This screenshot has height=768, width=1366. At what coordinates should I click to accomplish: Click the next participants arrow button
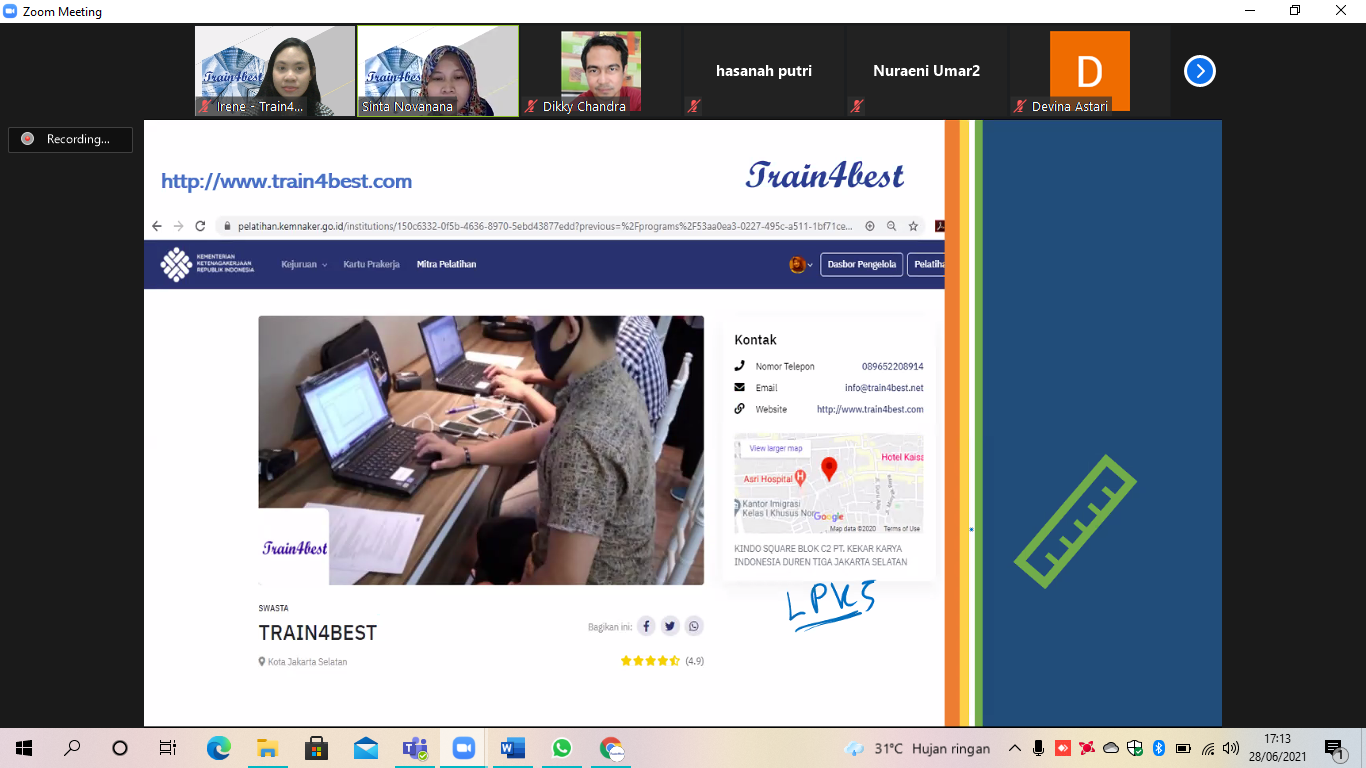click(1199, 71)
